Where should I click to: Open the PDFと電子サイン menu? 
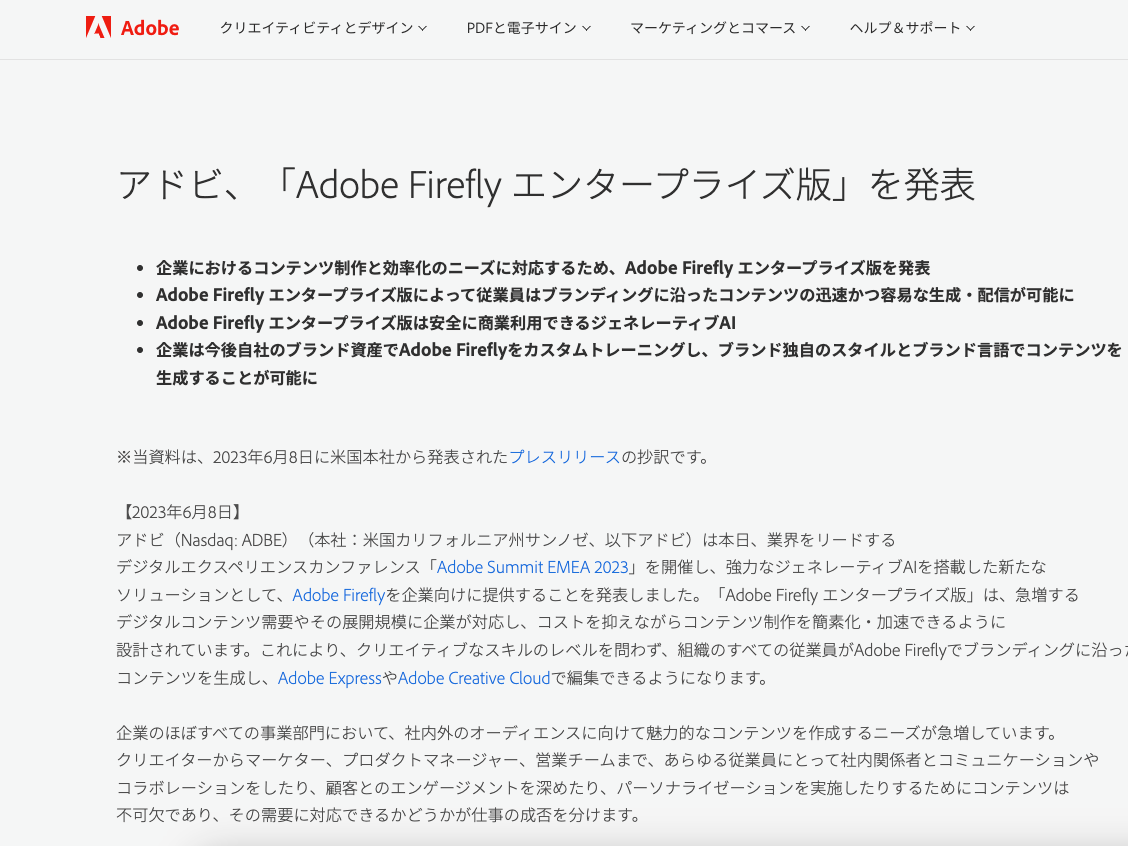coord(521,28)
